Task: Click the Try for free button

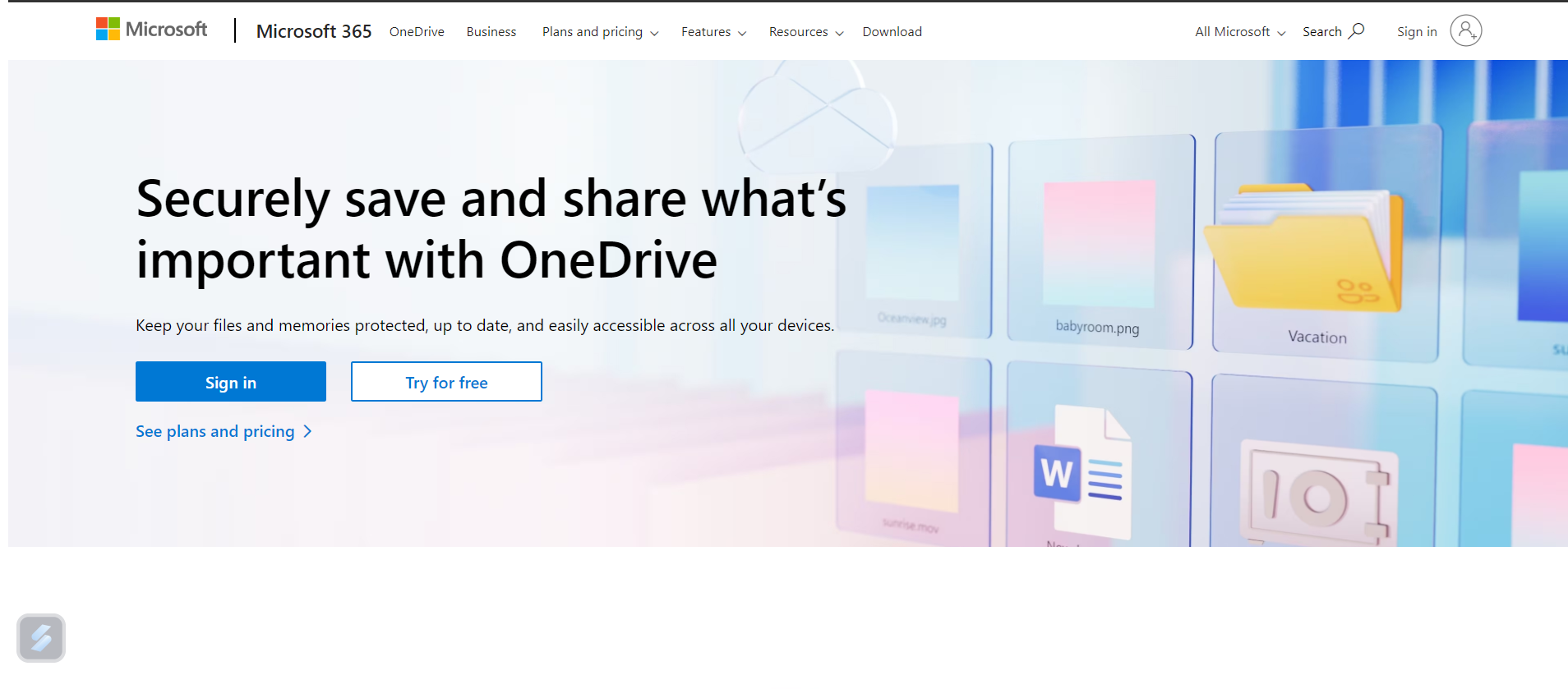Action: [446, 382]
